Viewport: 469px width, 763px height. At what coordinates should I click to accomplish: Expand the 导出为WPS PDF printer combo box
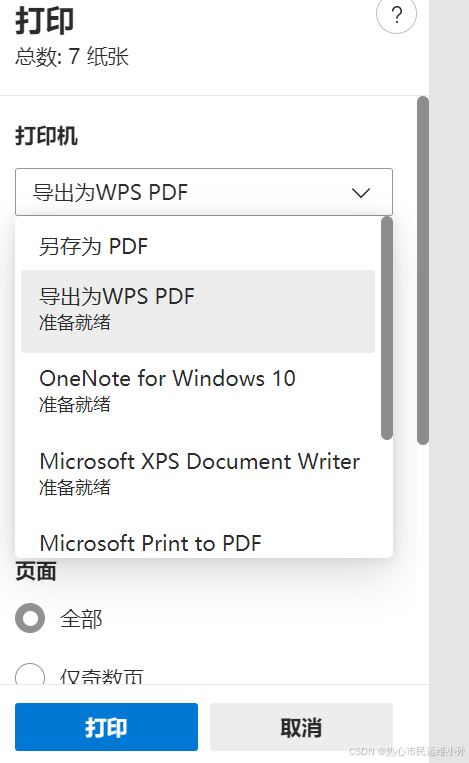[204, 192]
